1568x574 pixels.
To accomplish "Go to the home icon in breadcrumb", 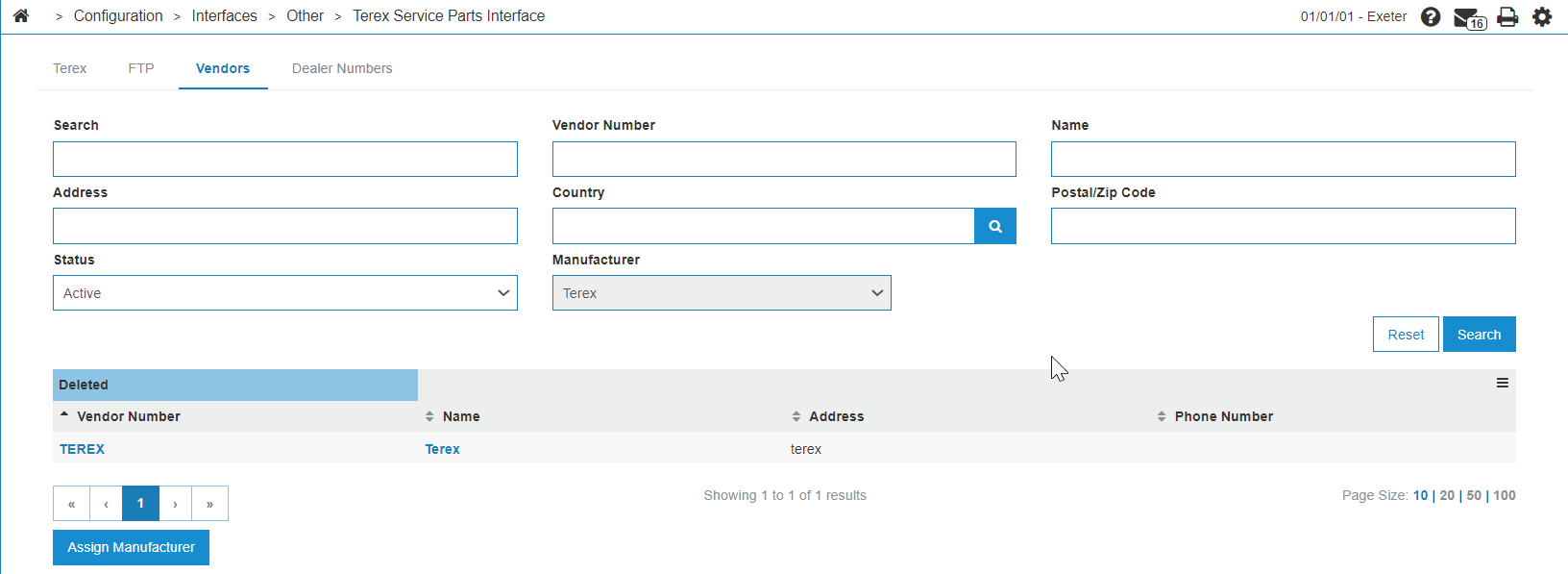I will coord(21,15).
